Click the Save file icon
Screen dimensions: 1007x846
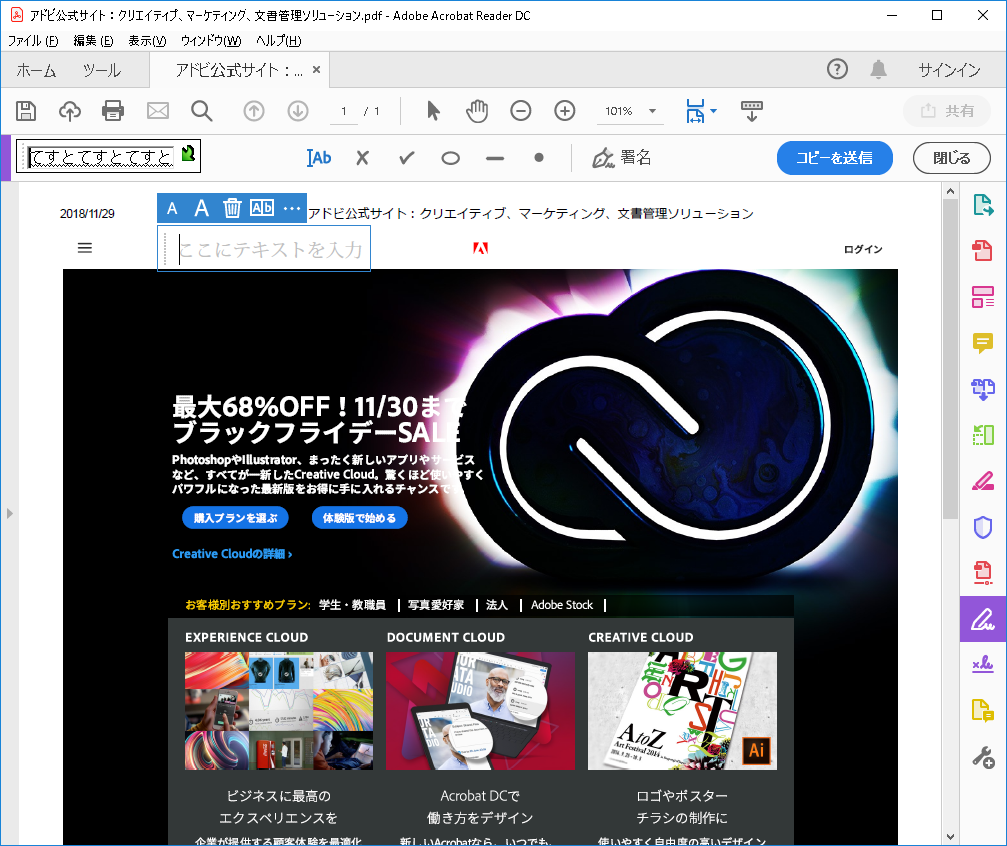pyautogui.click(x=26, y=111)
